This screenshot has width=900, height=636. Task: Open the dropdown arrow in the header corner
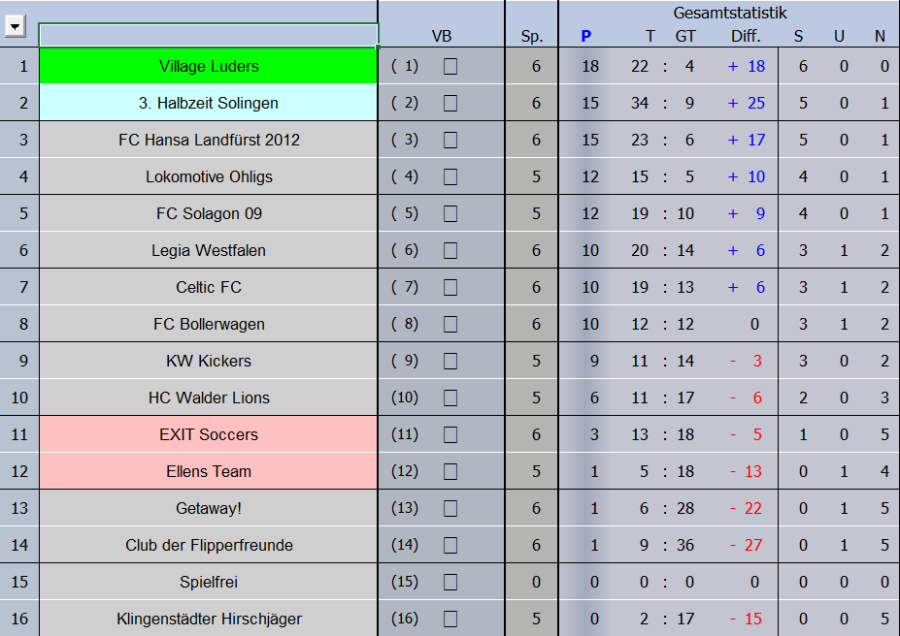click(15, 28)
